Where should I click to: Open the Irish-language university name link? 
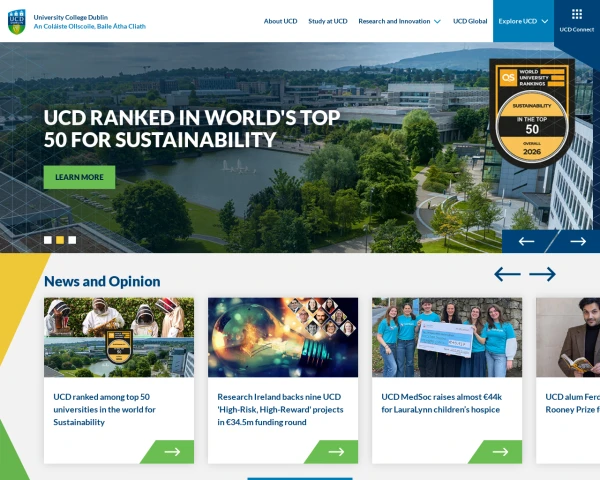tap(90, 26)
